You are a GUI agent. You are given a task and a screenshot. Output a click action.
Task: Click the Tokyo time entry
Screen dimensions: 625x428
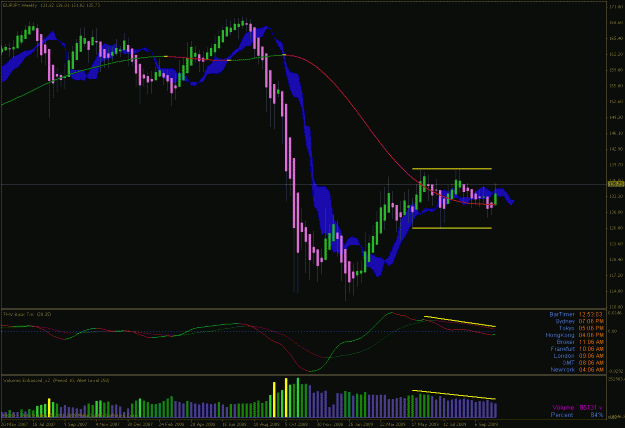(581, 328)
